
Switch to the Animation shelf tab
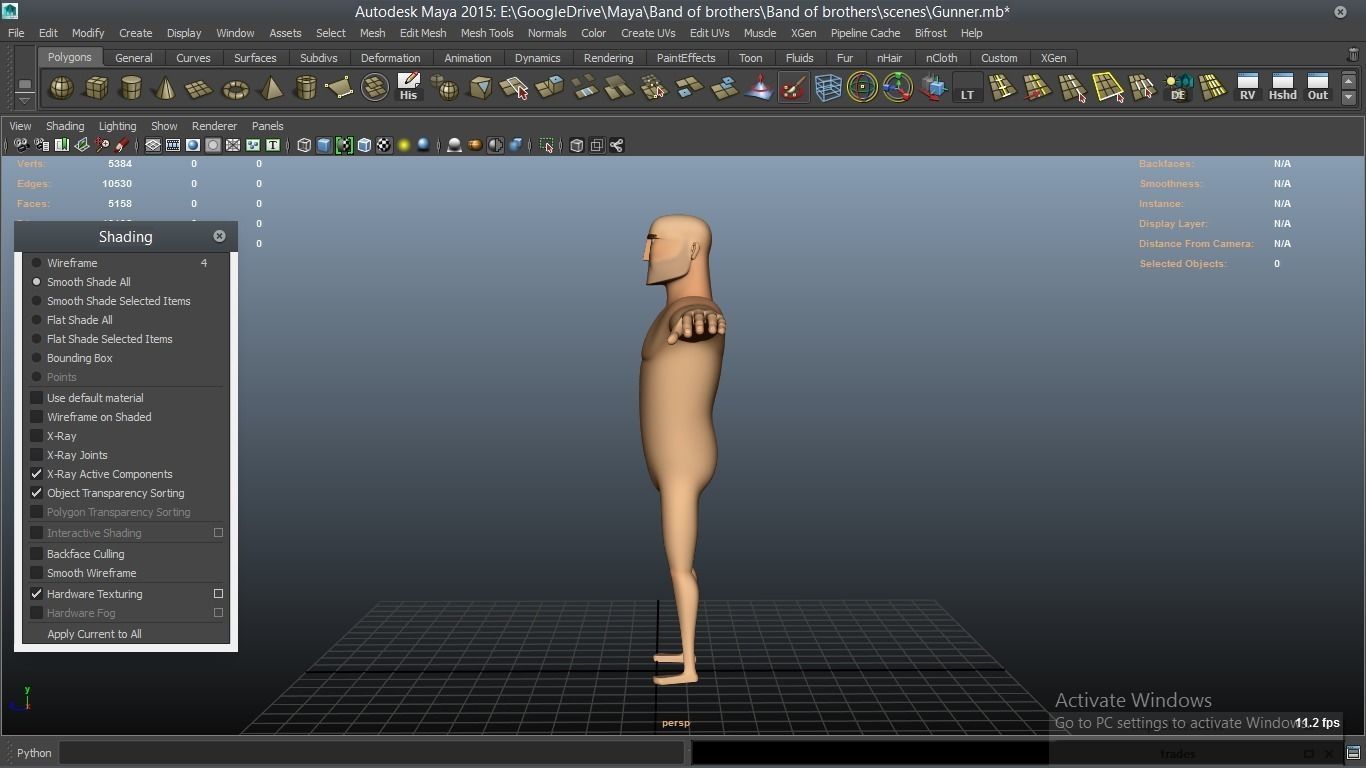[467, 58]
